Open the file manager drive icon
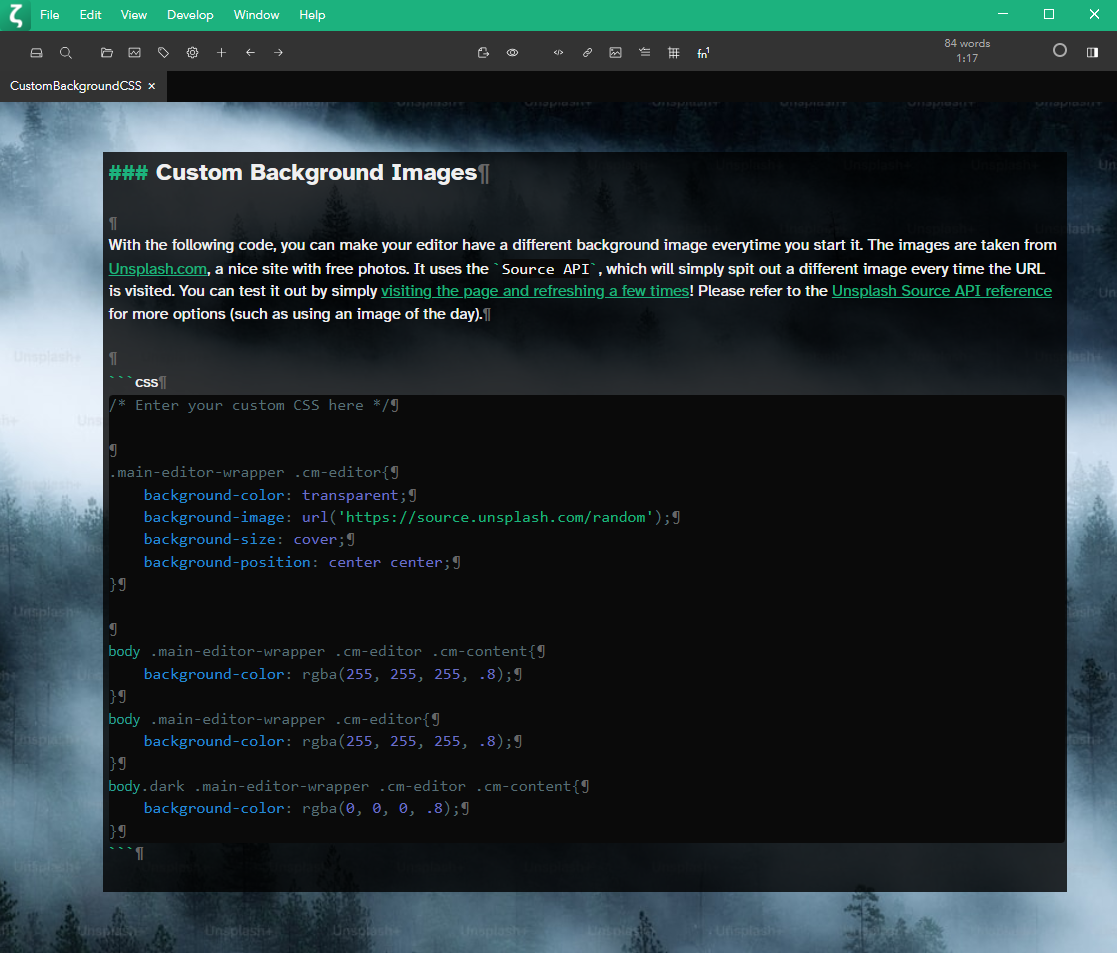The height and width of the screenshot is (953, 1117). [36, 53]
